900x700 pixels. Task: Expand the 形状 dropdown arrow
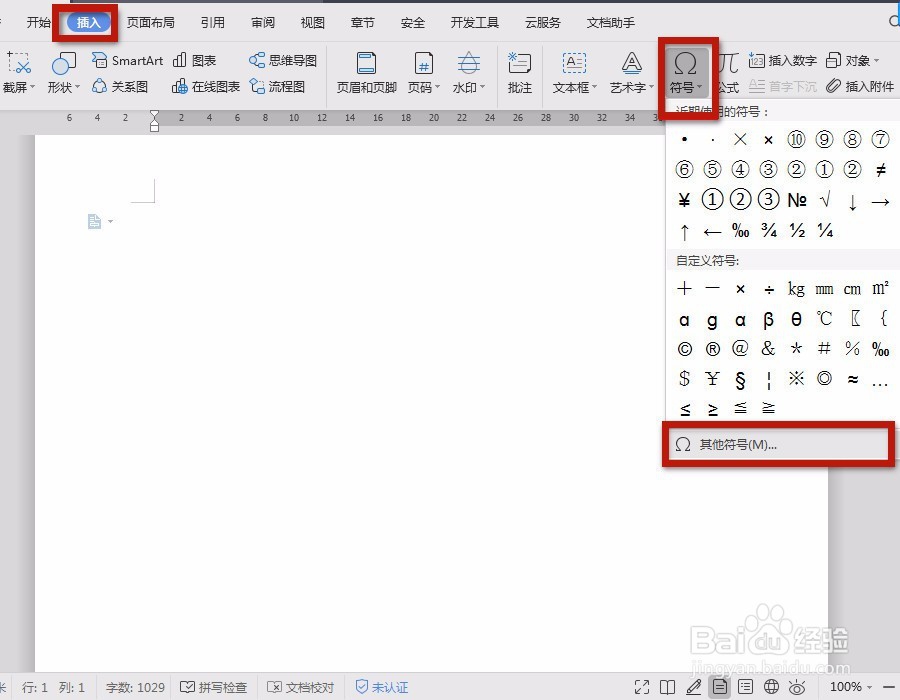[77, 87]
